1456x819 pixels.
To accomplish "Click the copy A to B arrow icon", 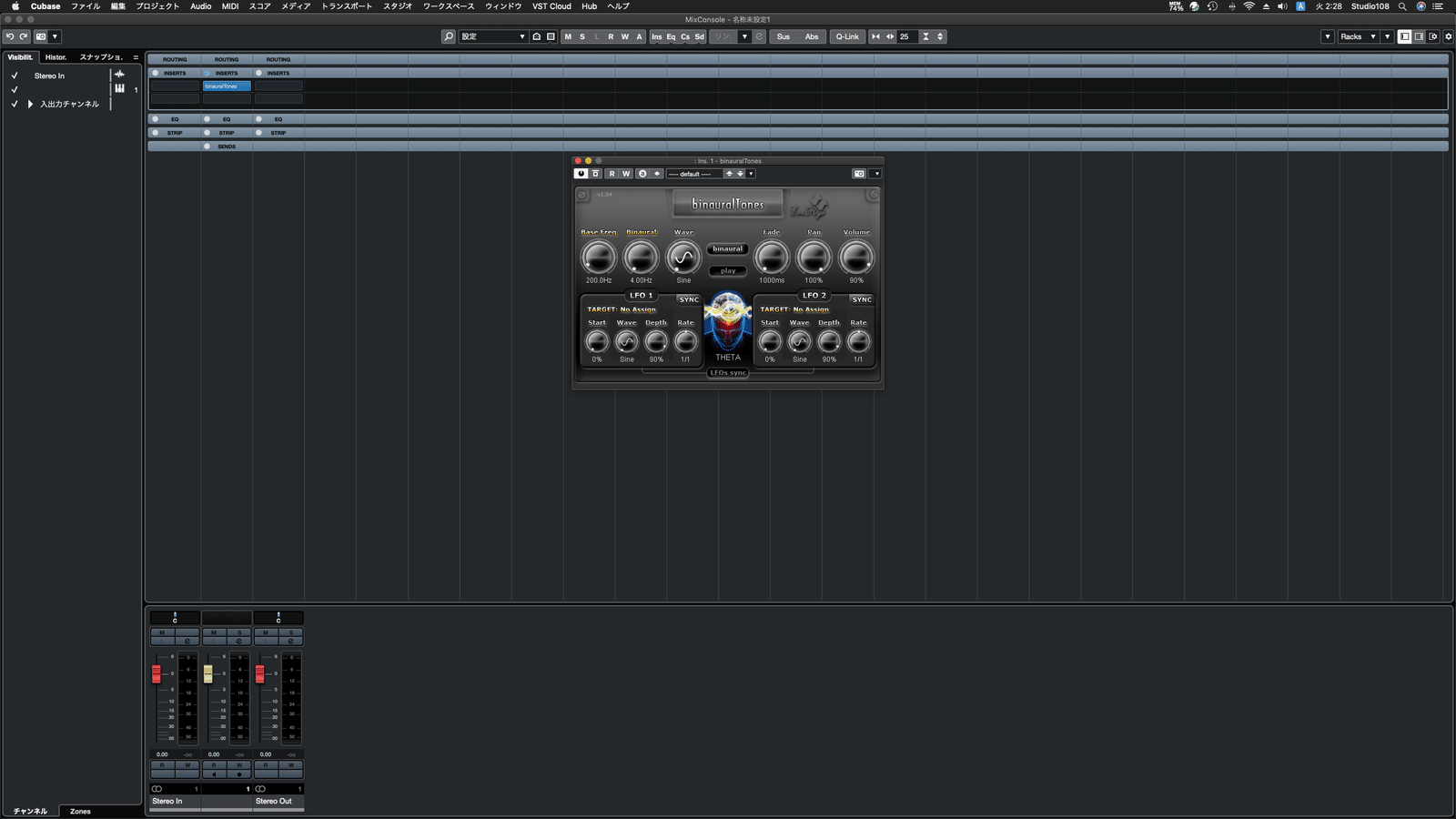I will 657,174.
